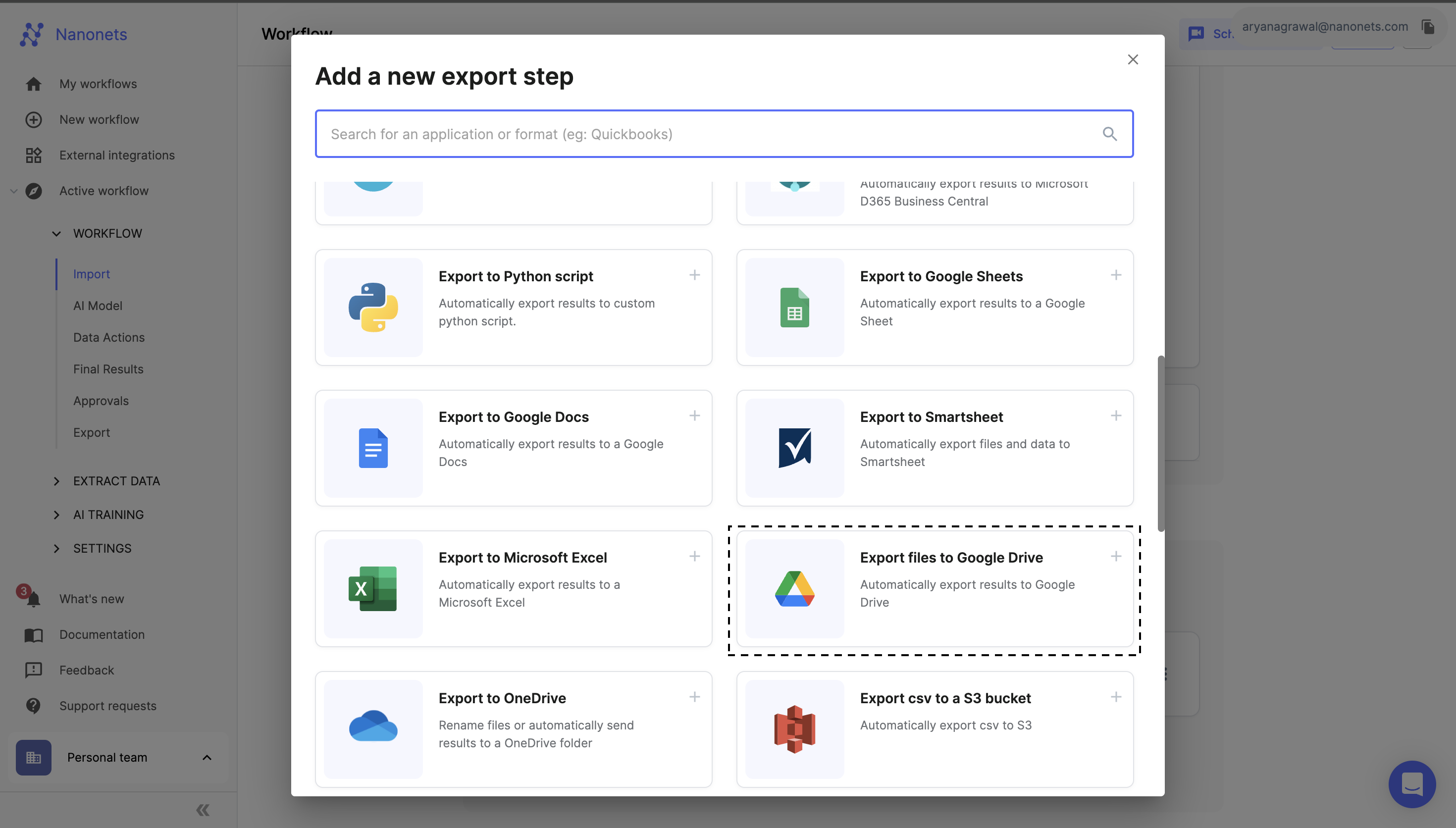1456x828 pixels.
Task: Click the New workflow plus-circle icon
Action: 34,119
